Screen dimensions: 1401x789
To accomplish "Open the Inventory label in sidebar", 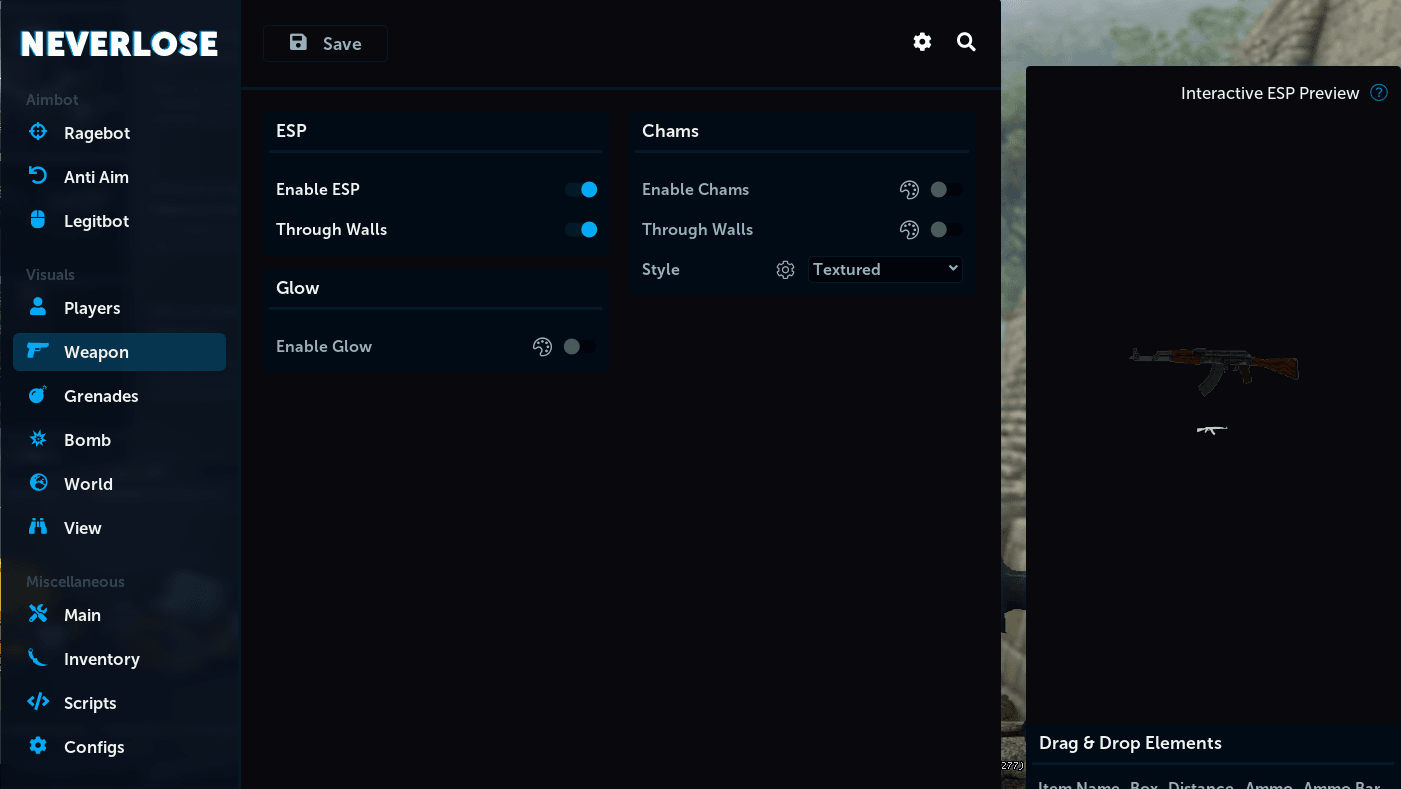I will coord(102,659).
